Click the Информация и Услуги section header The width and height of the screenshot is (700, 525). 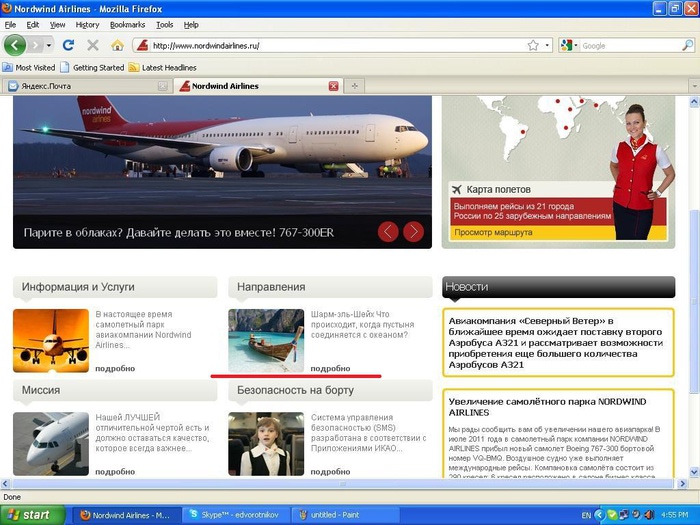(115, 287)
